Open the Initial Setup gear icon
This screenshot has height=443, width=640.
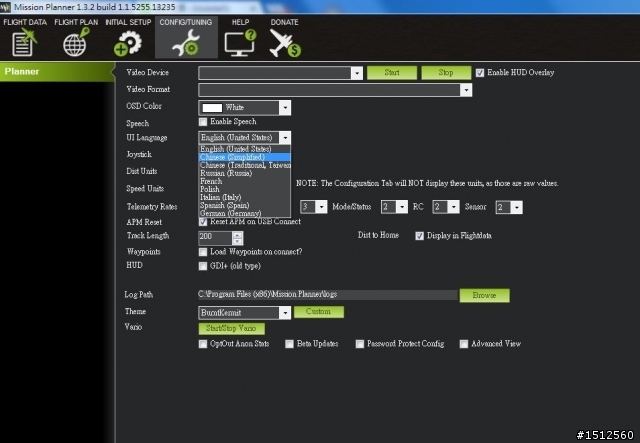pyautogui.click(x=128, y=42)
